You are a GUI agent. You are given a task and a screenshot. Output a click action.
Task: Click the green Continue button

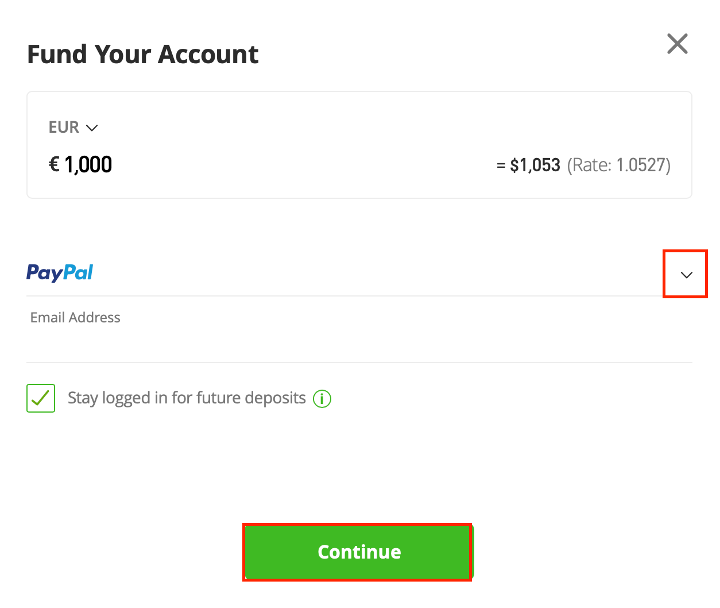coord(357,552)
